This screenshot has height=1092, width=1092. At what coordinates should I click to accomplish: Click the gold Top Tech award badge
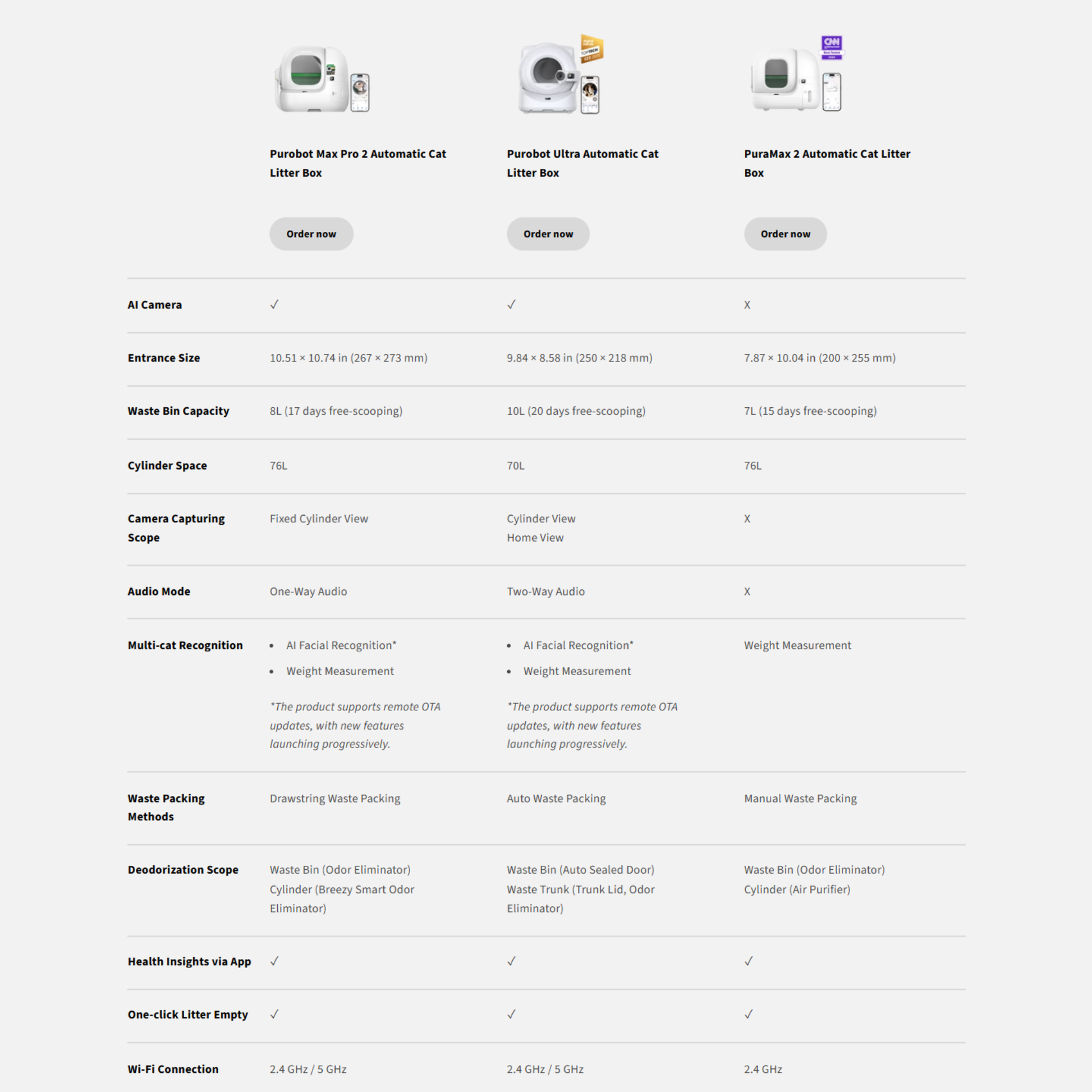[591, 49]
